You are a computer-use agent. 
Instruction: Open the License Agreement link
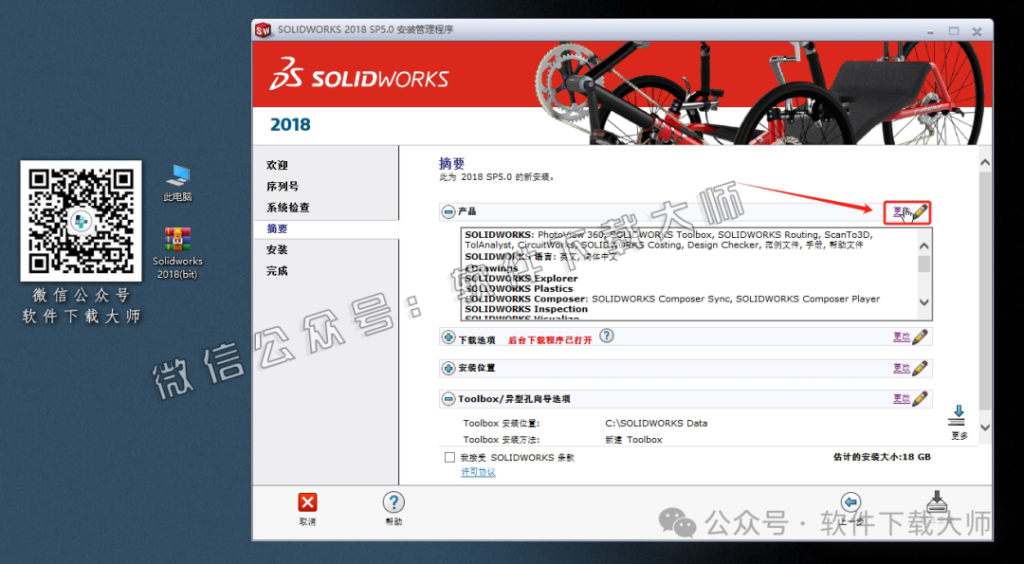tap(478, 472)
